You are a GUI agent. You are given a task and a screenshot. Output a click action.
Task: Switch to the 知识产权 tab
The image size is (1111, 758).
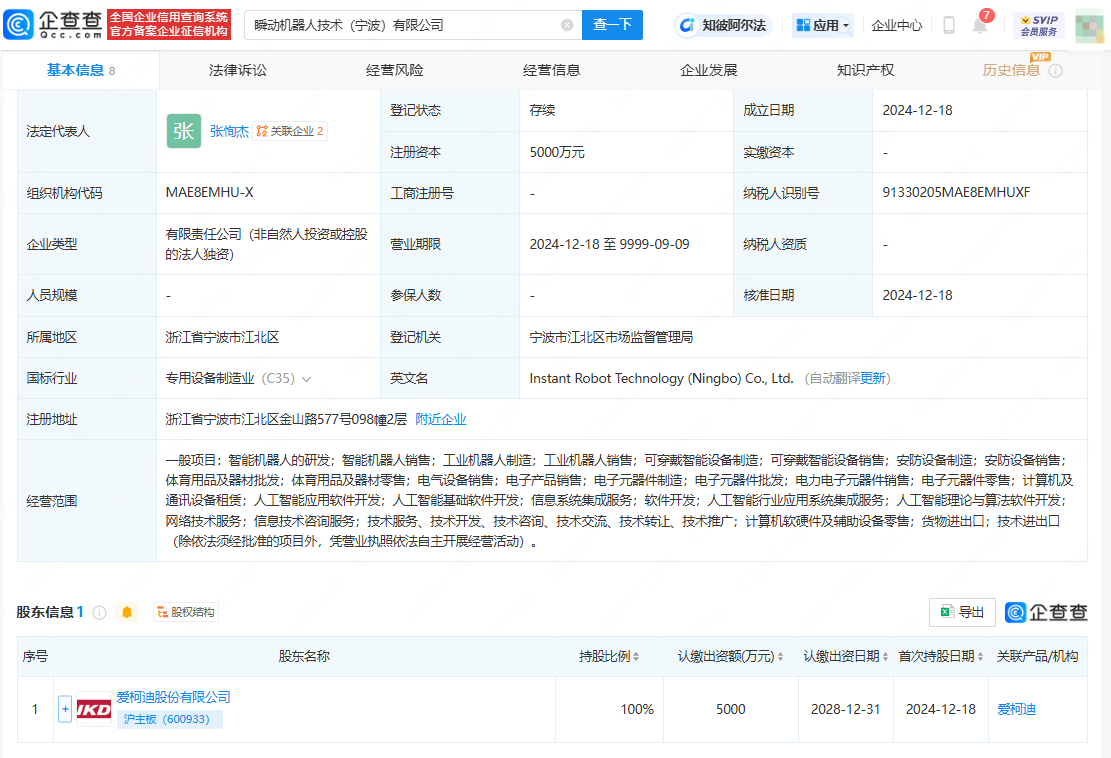[865, 70]
